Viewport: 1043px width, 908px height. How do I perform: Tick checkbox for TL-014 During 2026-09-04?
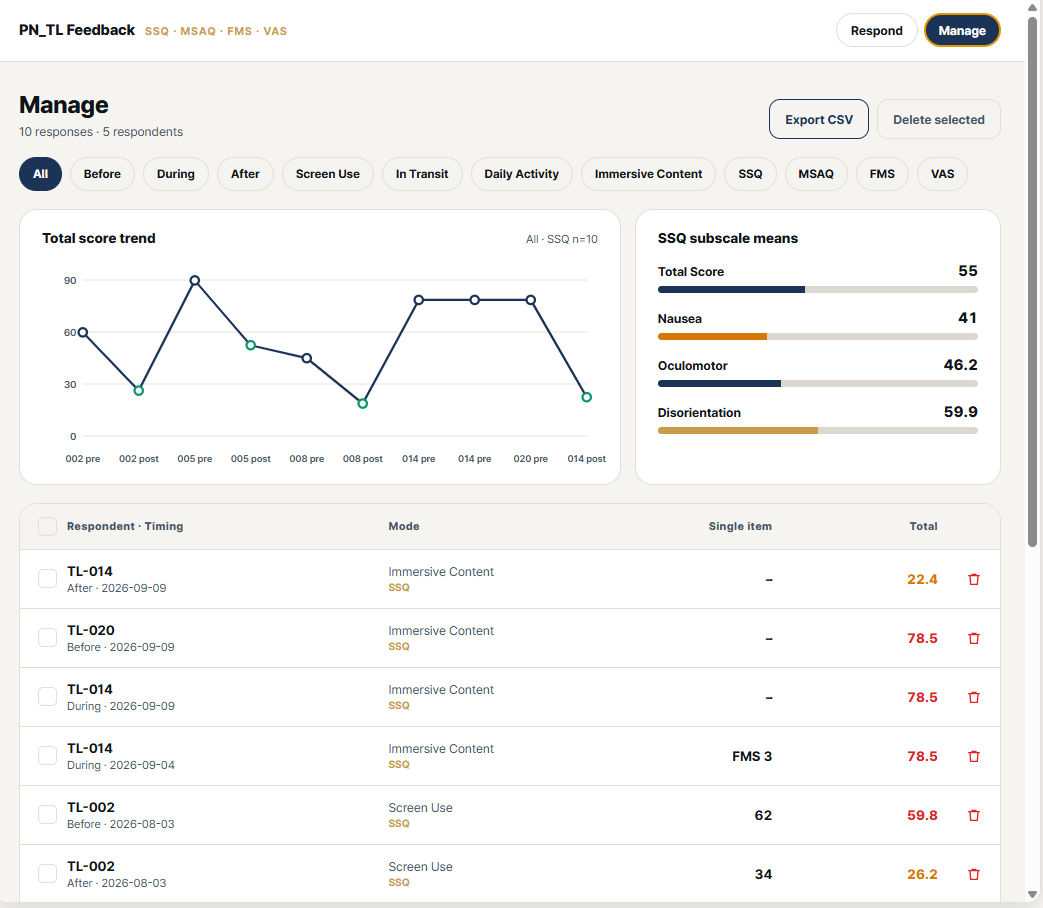(x=47, y=756)
